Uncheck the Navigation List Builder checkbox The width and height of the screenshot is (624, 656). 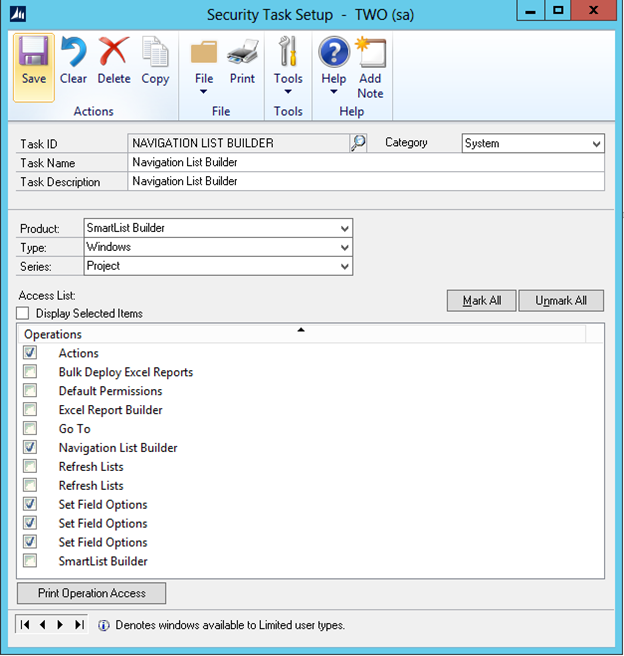coord(30,447)
